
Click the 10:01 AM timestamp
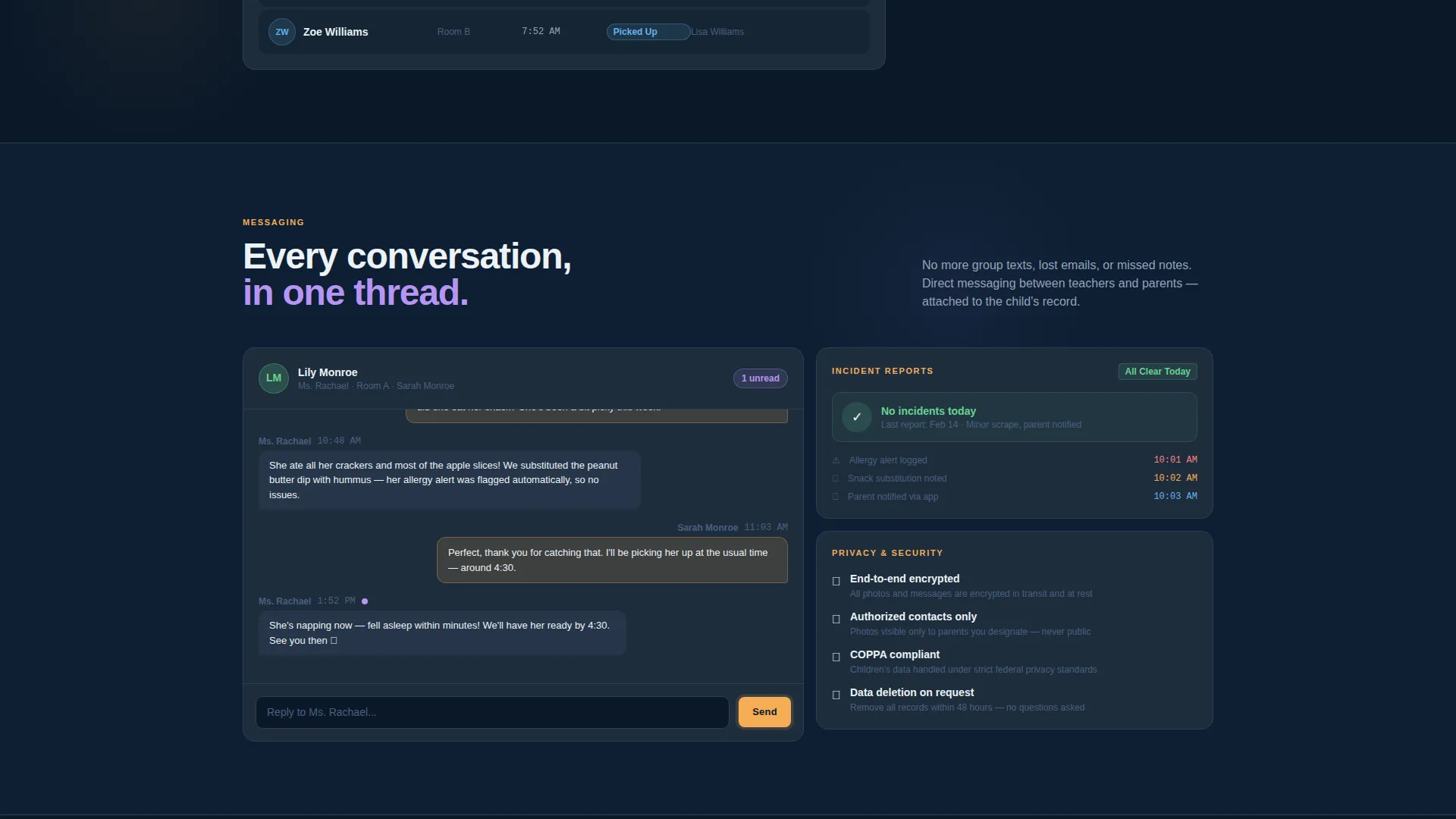point(1175,460)
